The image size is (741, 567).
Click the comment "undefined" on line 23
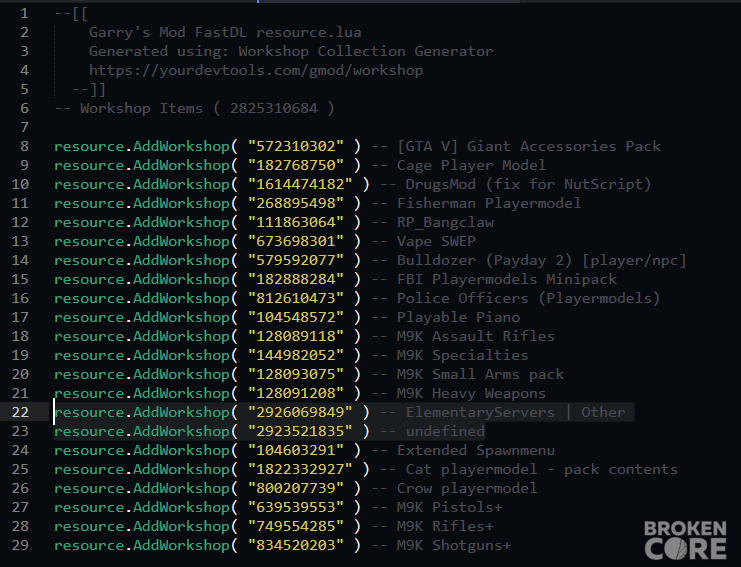pyautogui.click(x=445, y=431)
